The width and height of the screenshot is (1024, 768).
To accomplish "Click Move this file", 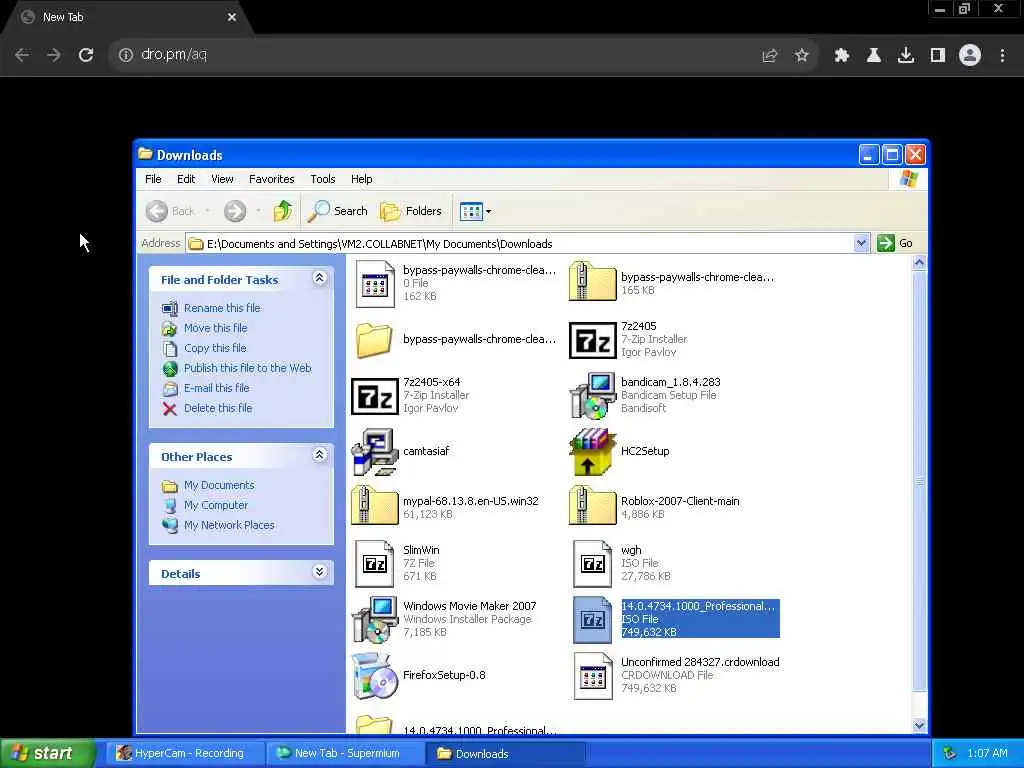I will [216, 328].
